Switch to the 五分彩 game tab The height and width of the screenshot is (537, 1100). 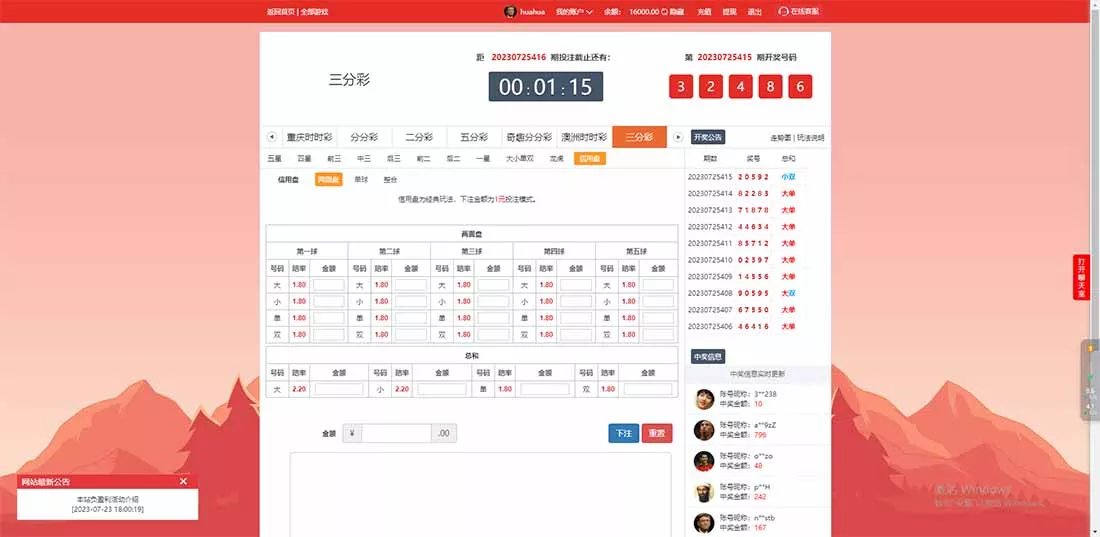[x=474, y=137]
